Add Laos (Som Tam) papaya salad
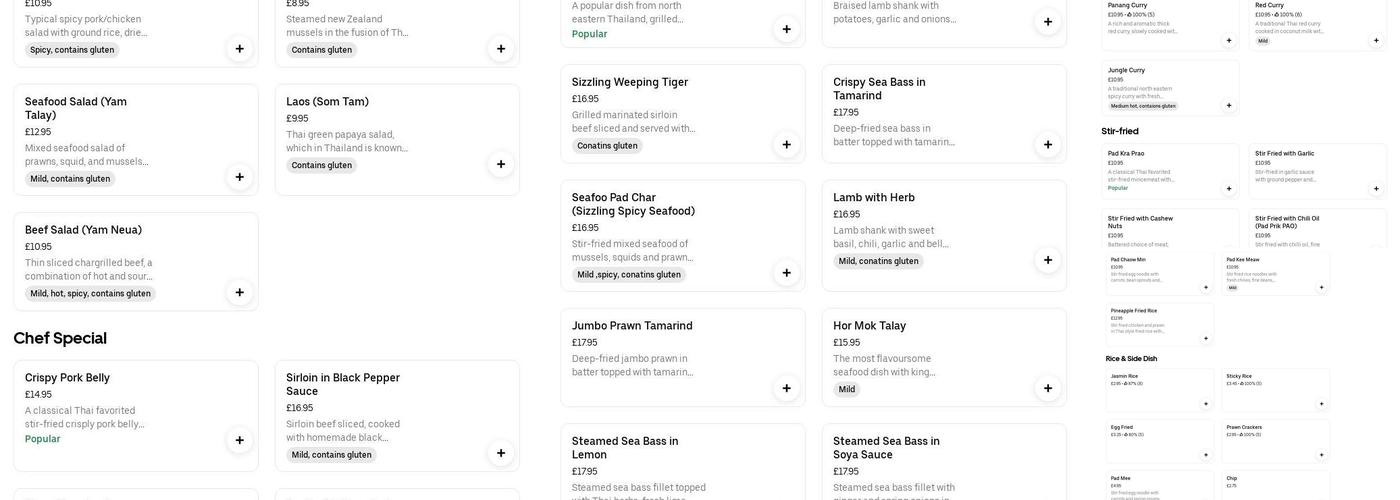 pos(501,164)
